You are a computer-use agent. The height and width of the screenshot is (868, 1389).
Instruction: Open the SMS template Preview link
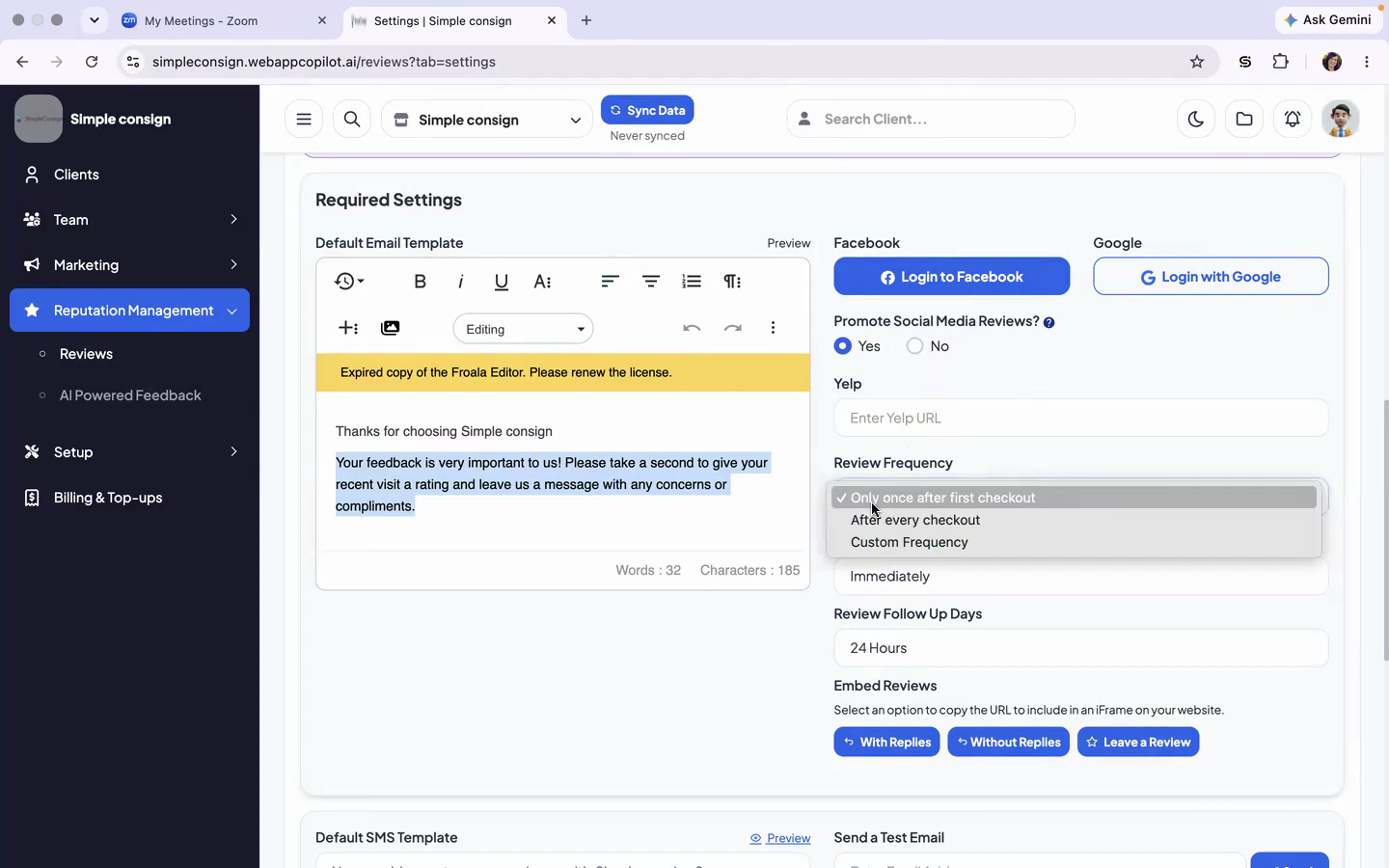coord(780,838)
